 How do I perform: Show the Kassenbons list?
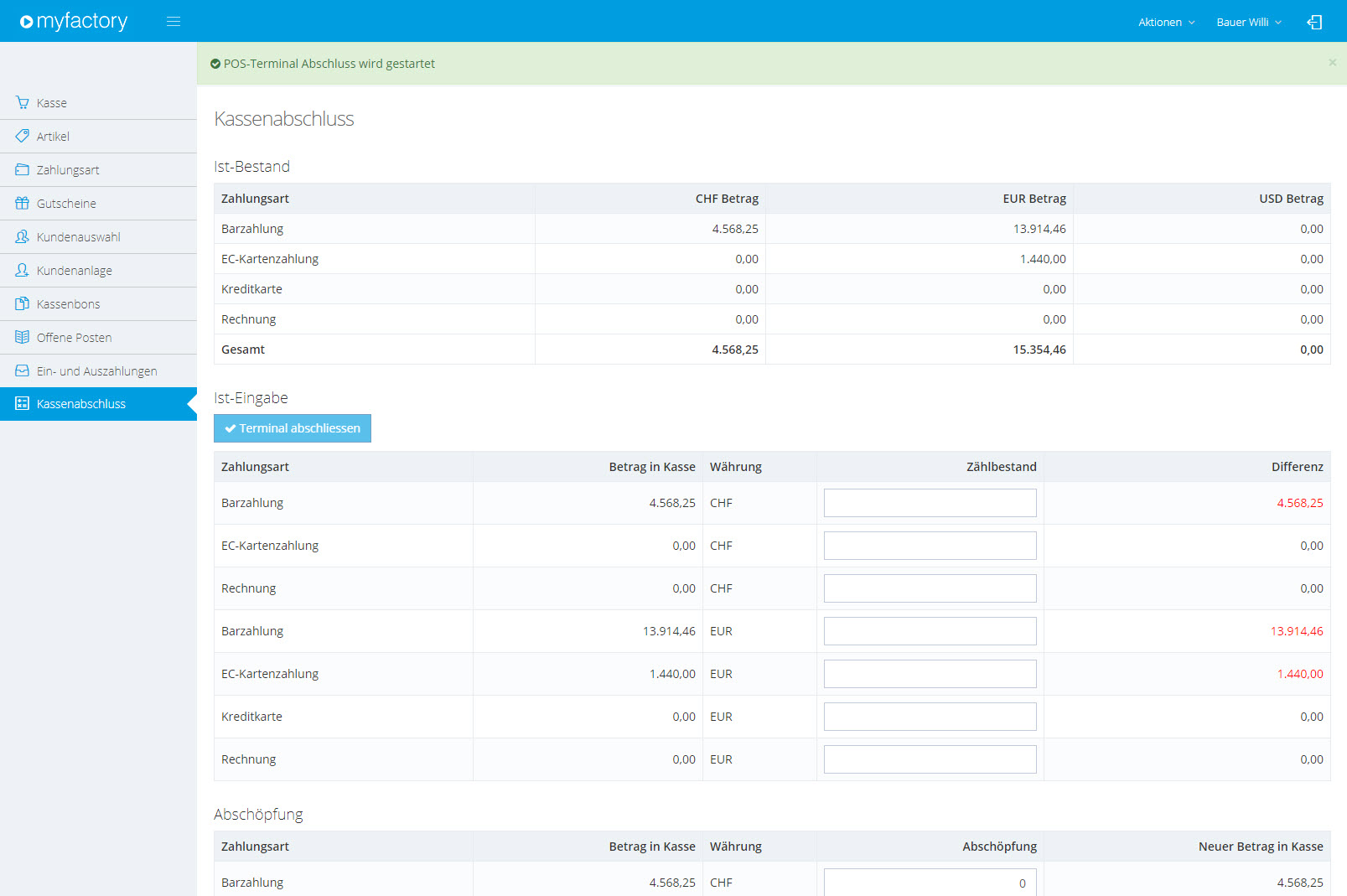tap(98, 304)
